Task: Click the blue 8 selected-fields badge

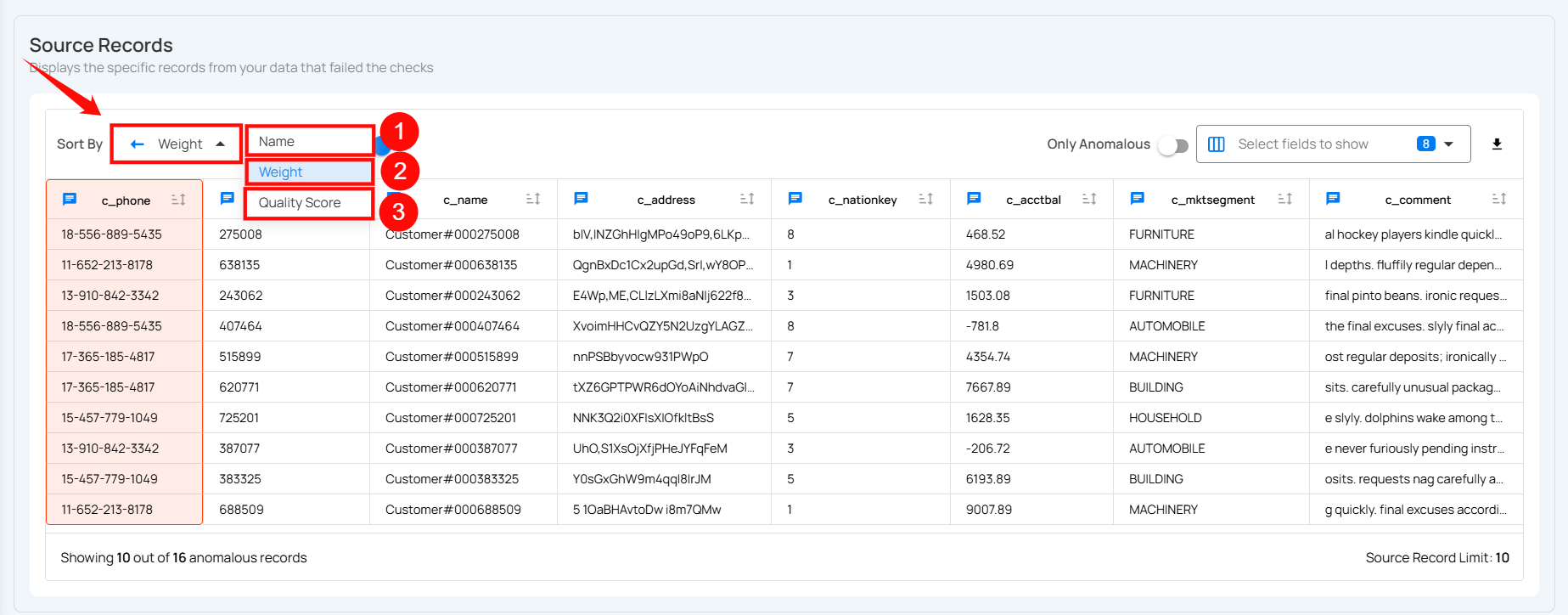Action: (x=1425, y=144)
